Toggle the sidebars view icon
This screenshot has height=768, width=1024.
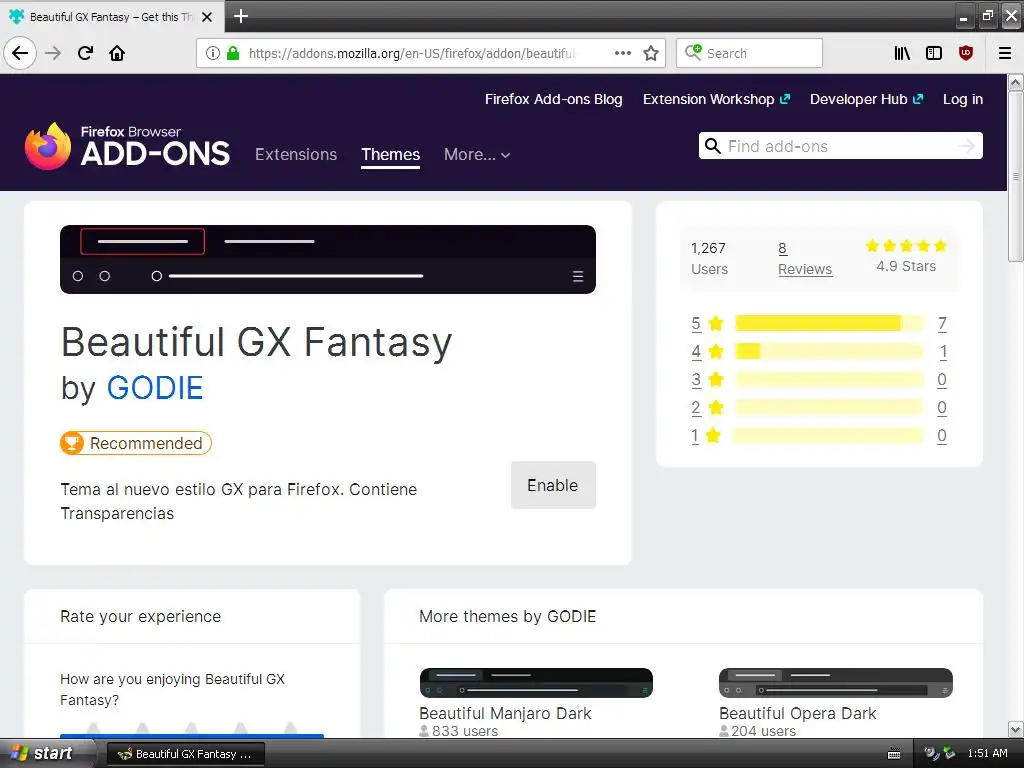934,53
